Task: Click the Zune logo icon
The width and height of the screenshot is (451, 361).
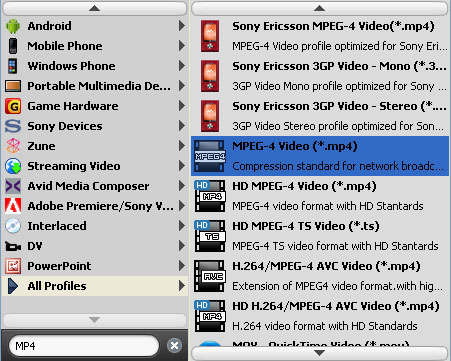Action: coord(13,146)
